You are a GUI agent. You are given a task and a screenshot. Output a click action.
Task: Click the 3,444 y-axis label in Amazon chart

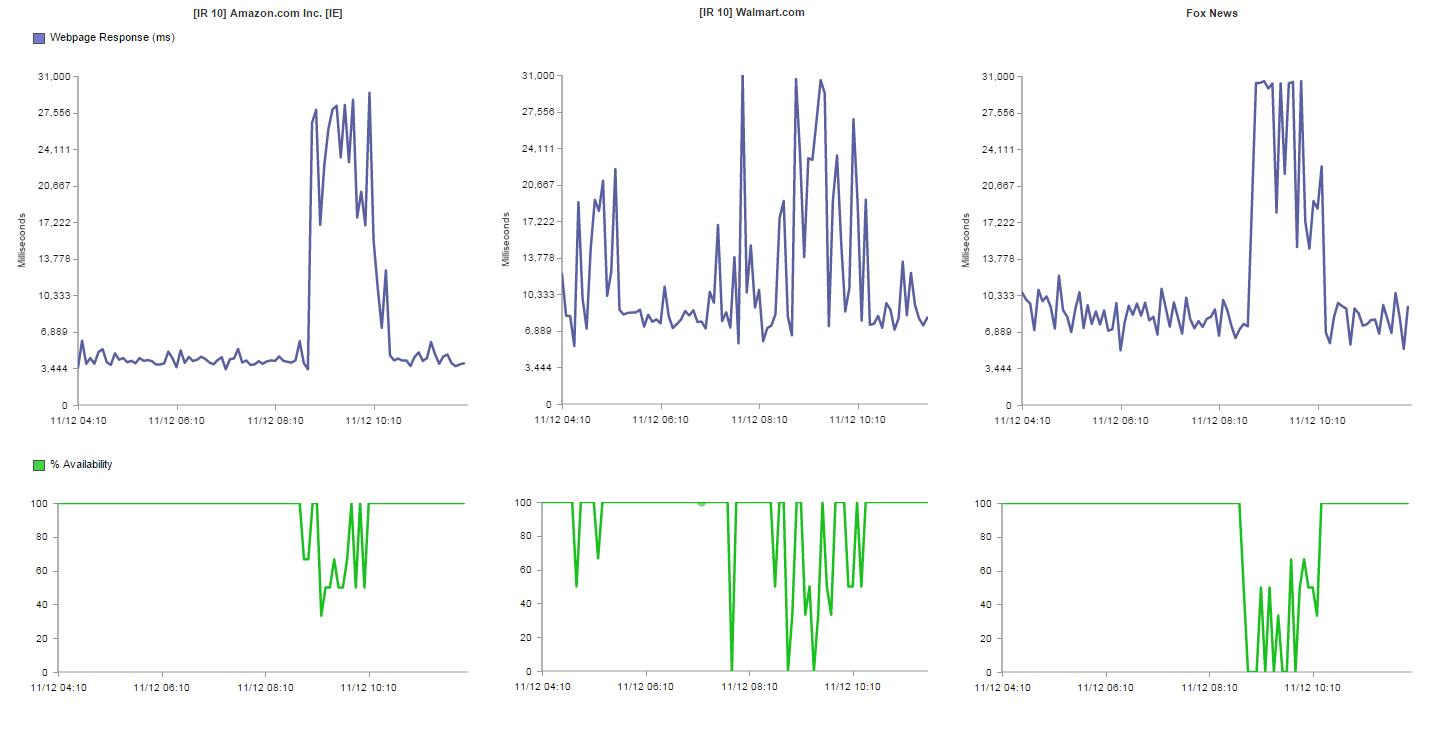pyautogui.click(x=55, y=369)
